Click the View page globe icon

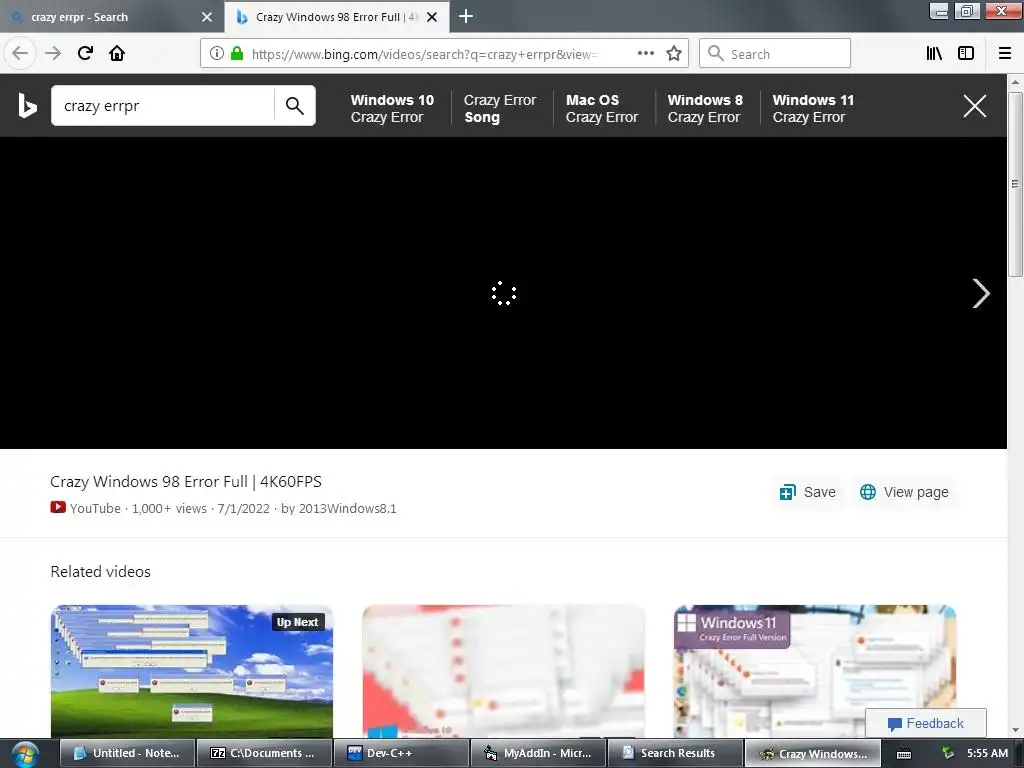[x=867, y=492]
